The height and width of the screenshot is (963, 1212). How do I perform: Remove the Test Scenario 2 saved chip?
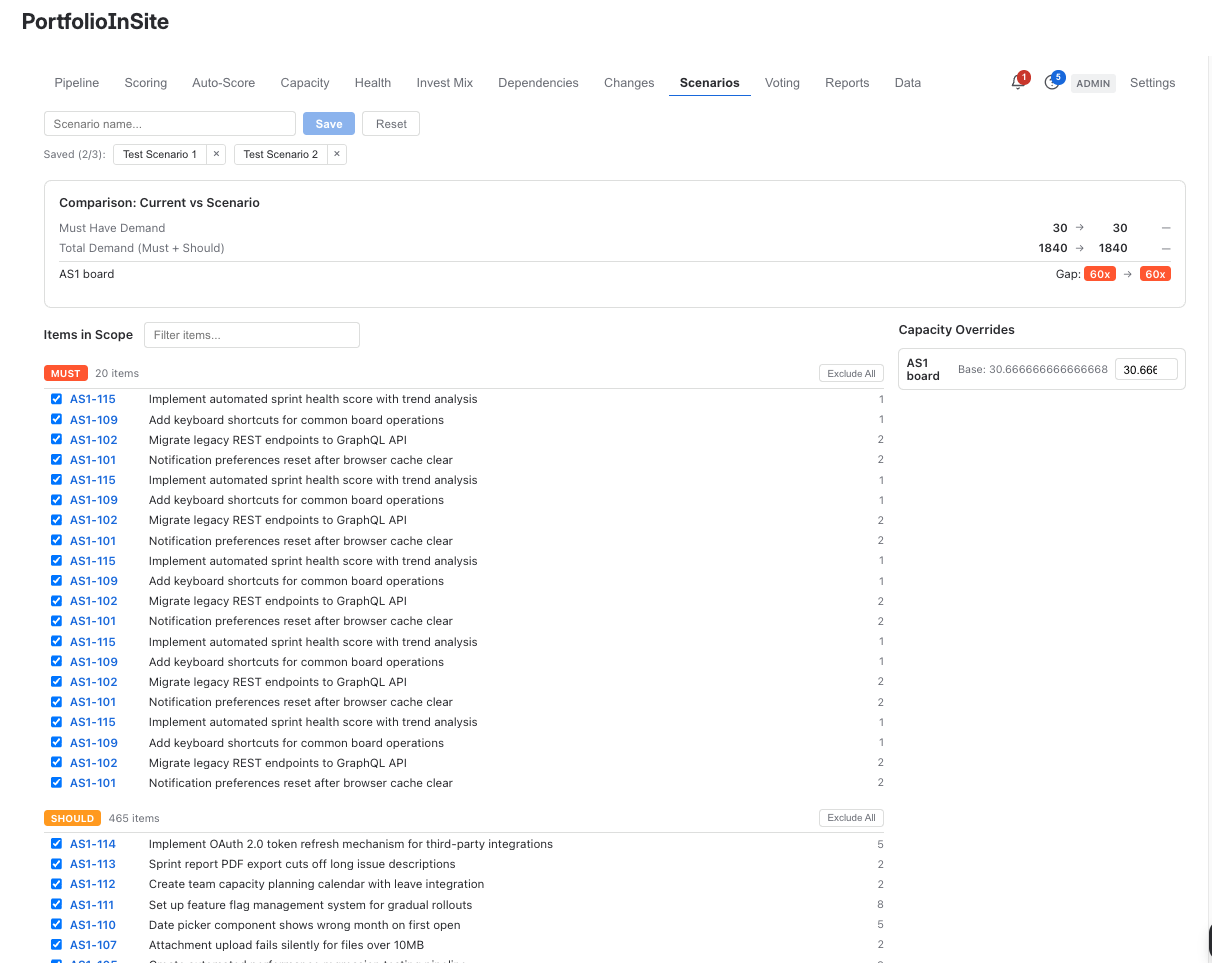pos(337,154)
